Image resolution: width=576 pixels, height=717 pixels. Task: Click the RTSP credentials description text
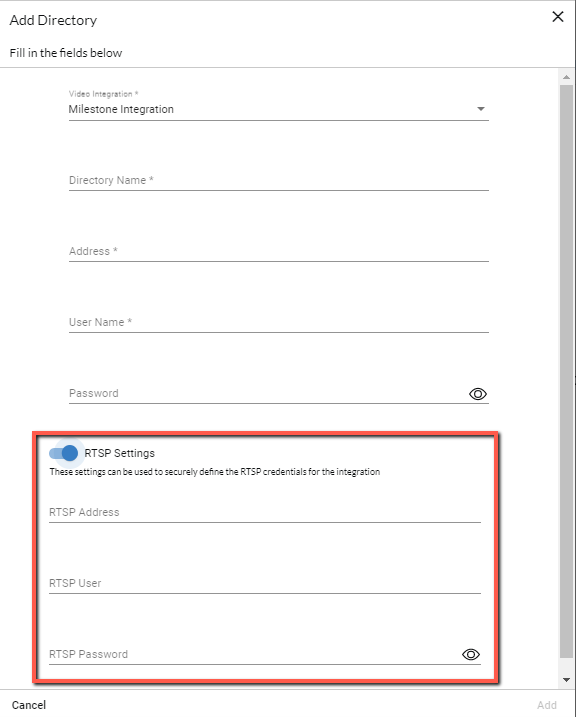click(x=214, y=471)
